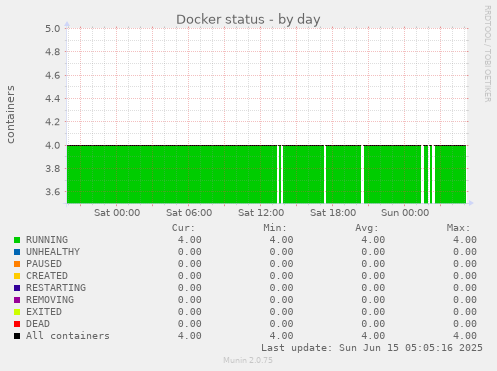Click the Cur: column header

[183, 228]
